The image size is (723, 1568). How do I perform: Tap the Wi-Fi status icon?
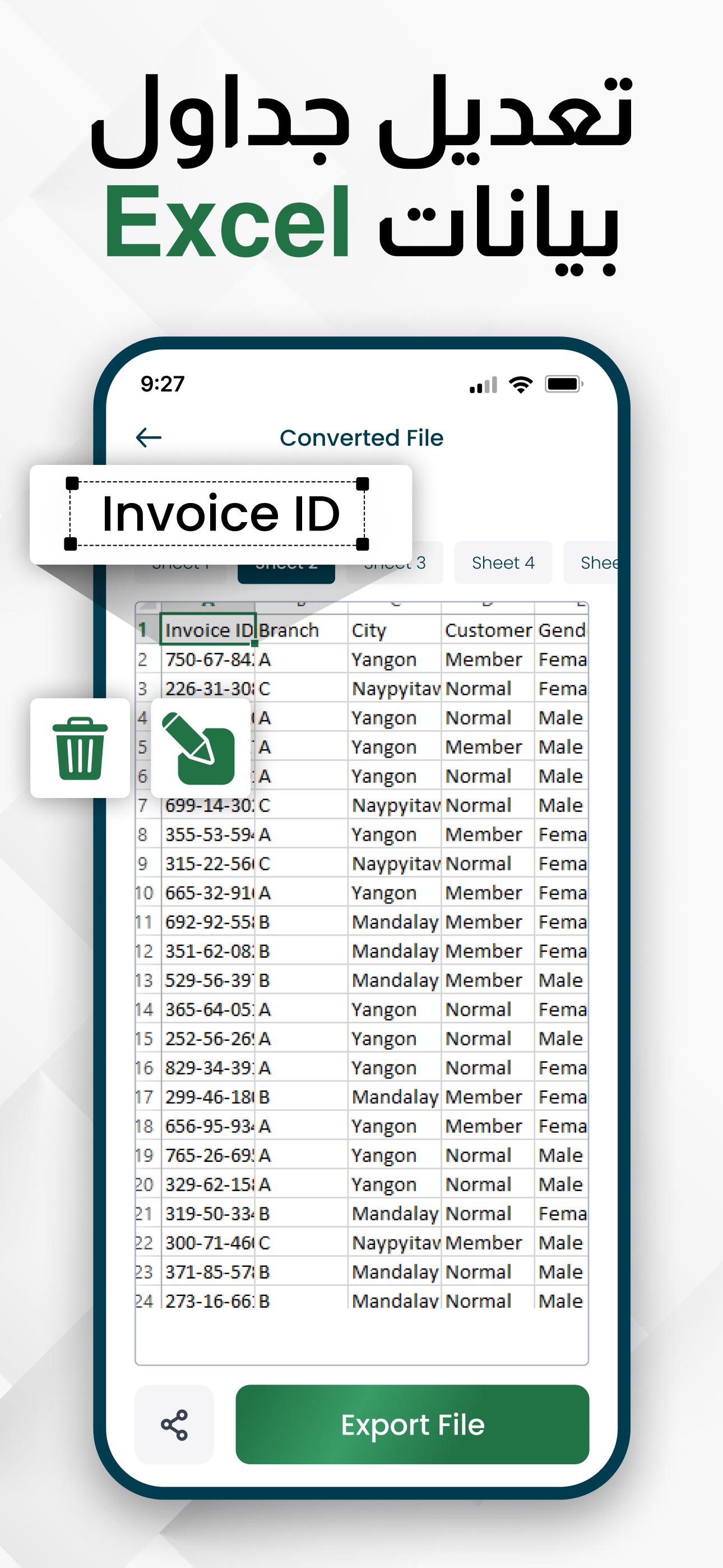520,384
